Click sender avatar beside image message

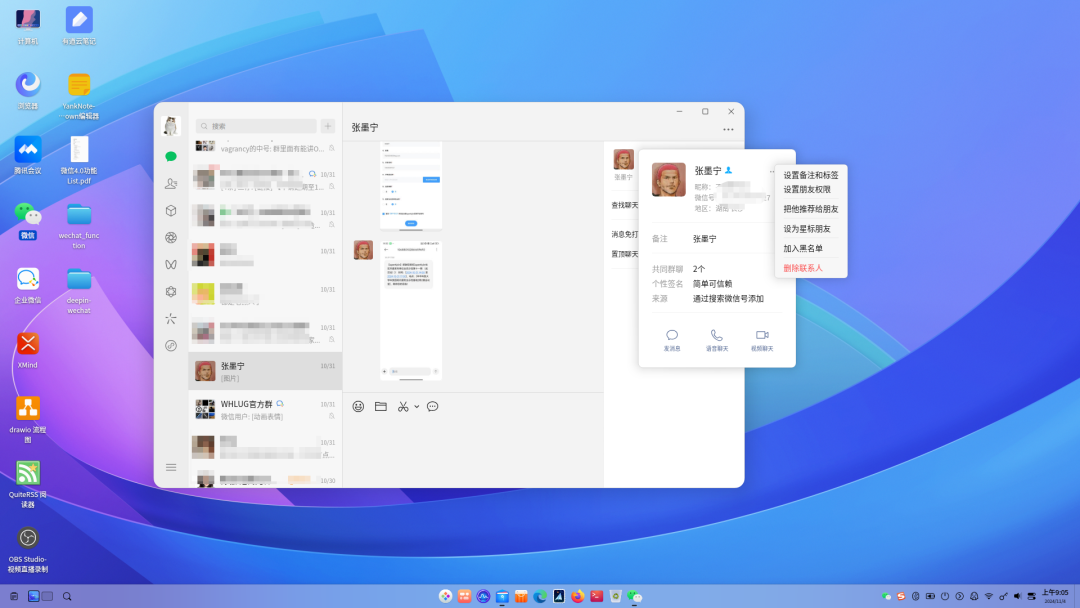363,250
